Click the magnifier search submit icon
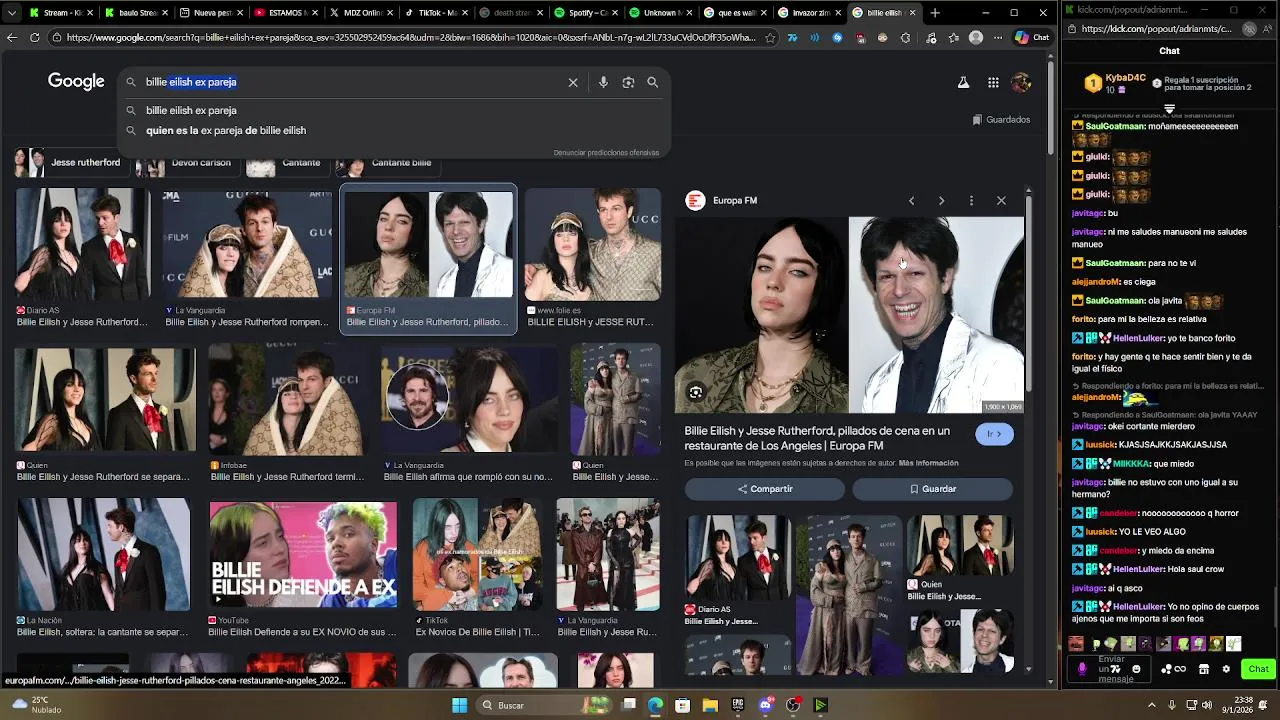Image resolution: width=1280 pixels, height=720 pixels. 653,82
